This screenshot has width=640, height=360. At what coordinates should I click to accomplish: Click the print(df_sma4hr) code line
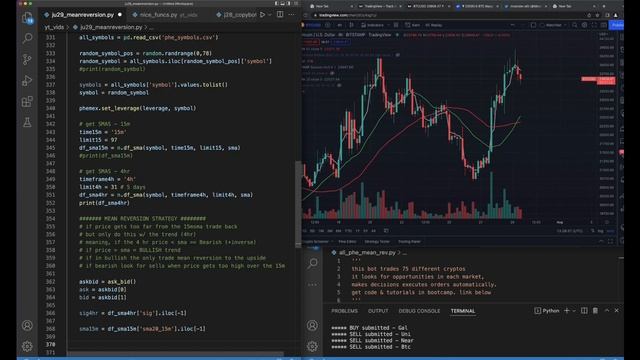tap(104, 203)
